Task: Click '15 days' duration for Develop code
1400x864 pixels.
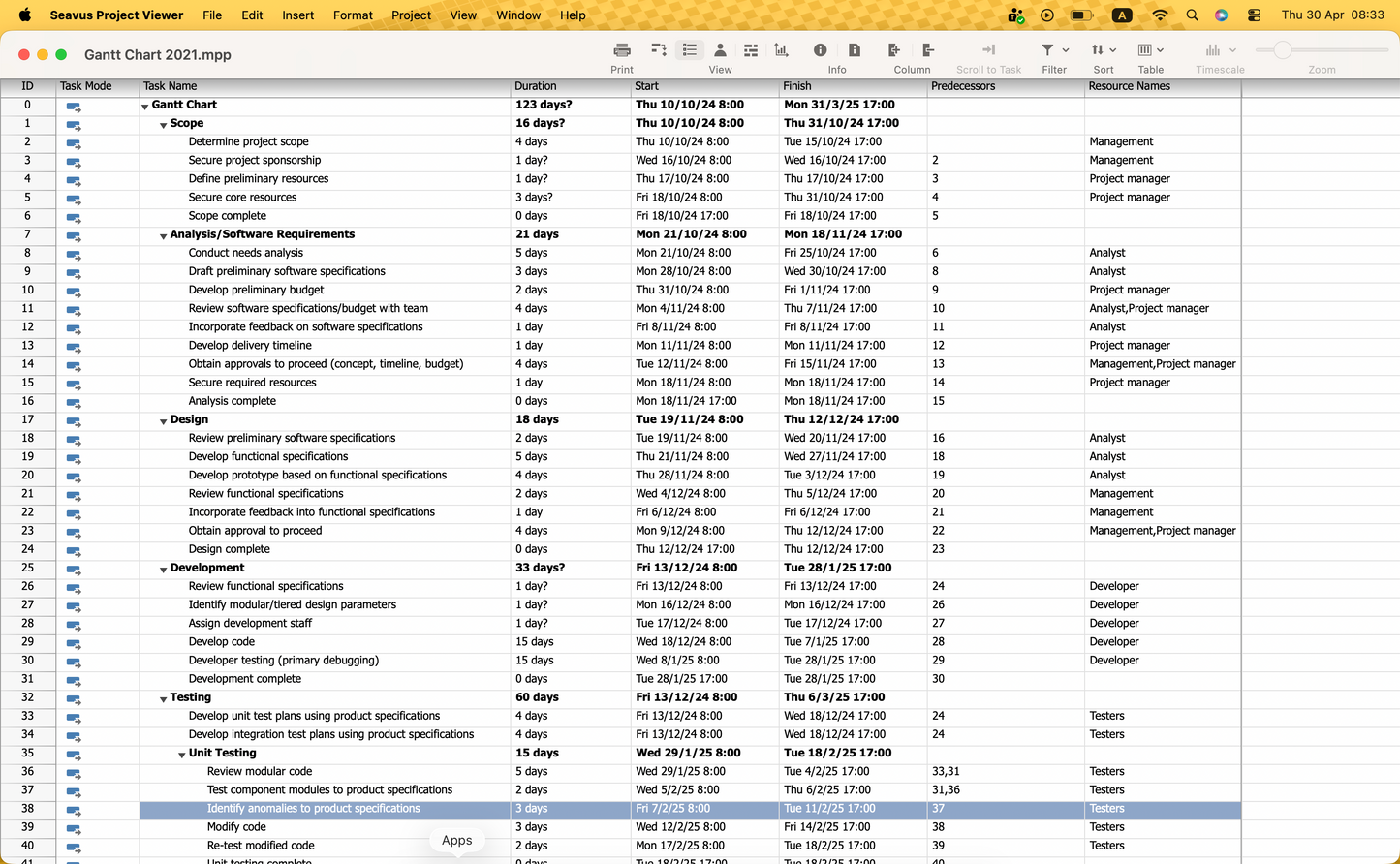Action: (x=535, y=641)
